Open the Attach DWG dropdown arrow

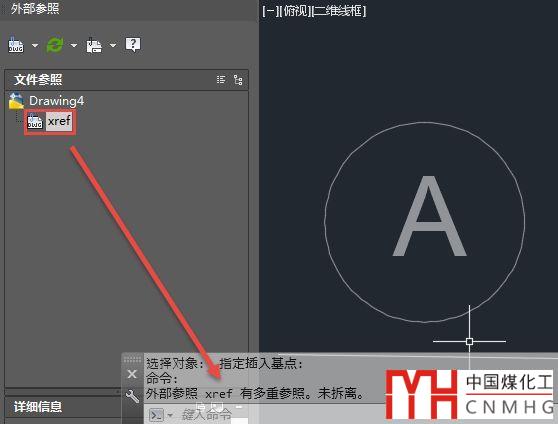35,46
